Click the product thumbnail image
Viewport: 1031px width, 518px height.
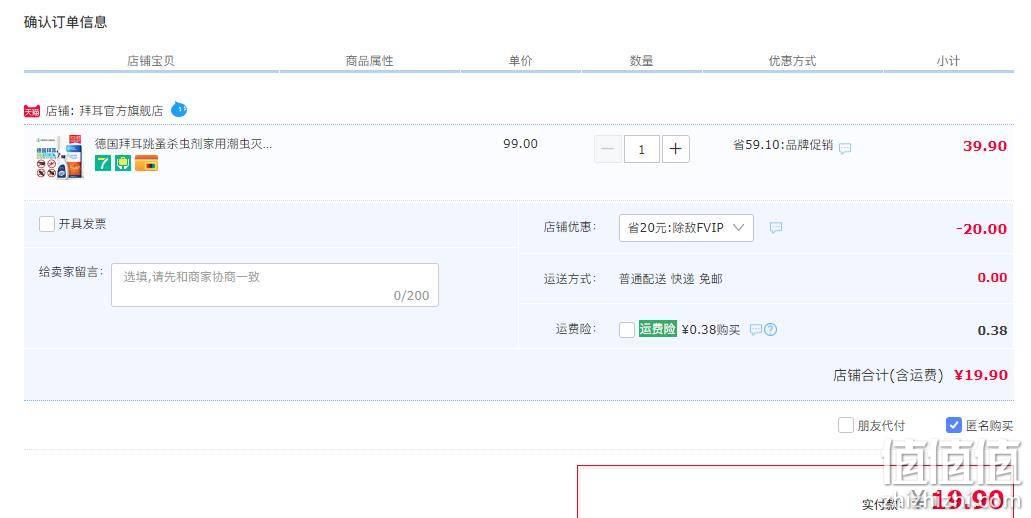tap(60, 156)
